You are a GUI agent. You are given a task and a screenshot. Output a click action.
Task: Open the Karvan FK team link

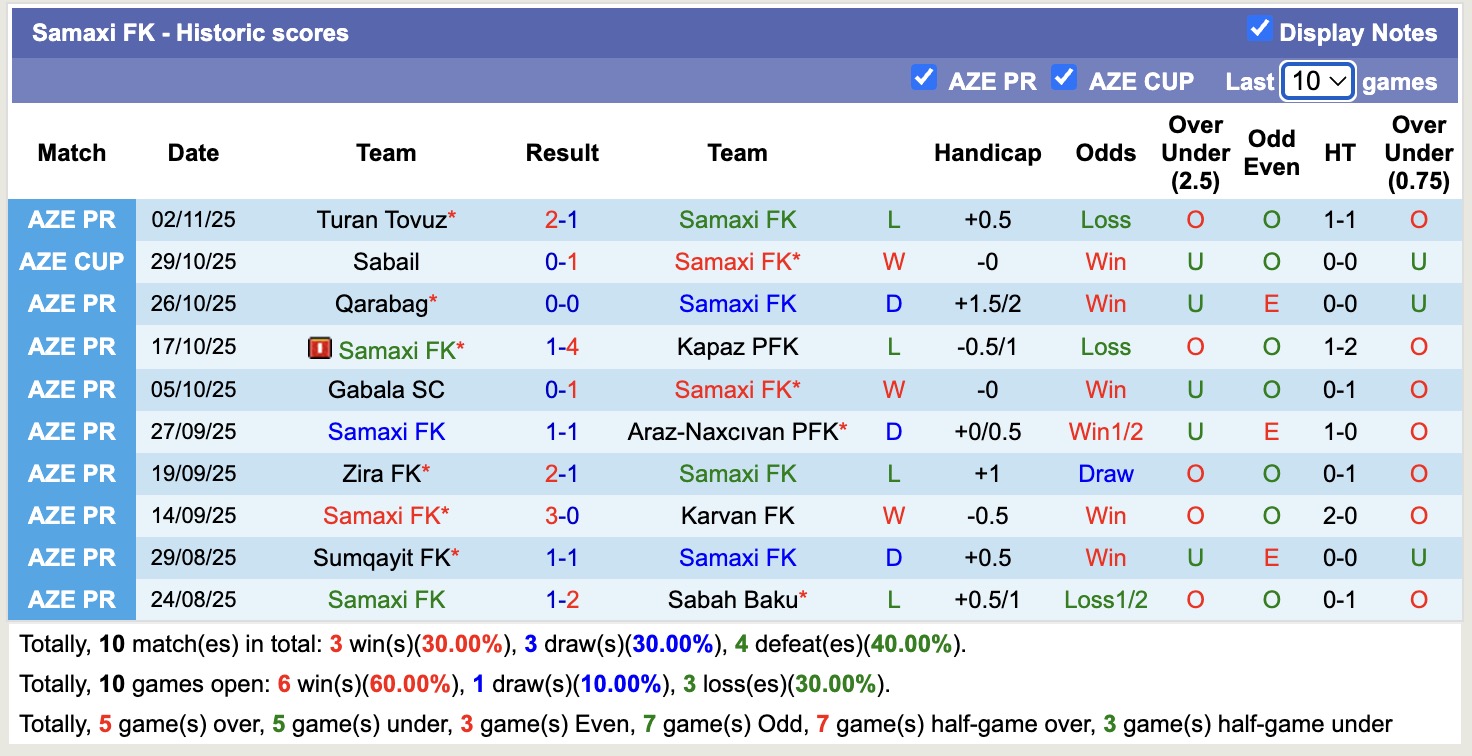tap(737, 516)
